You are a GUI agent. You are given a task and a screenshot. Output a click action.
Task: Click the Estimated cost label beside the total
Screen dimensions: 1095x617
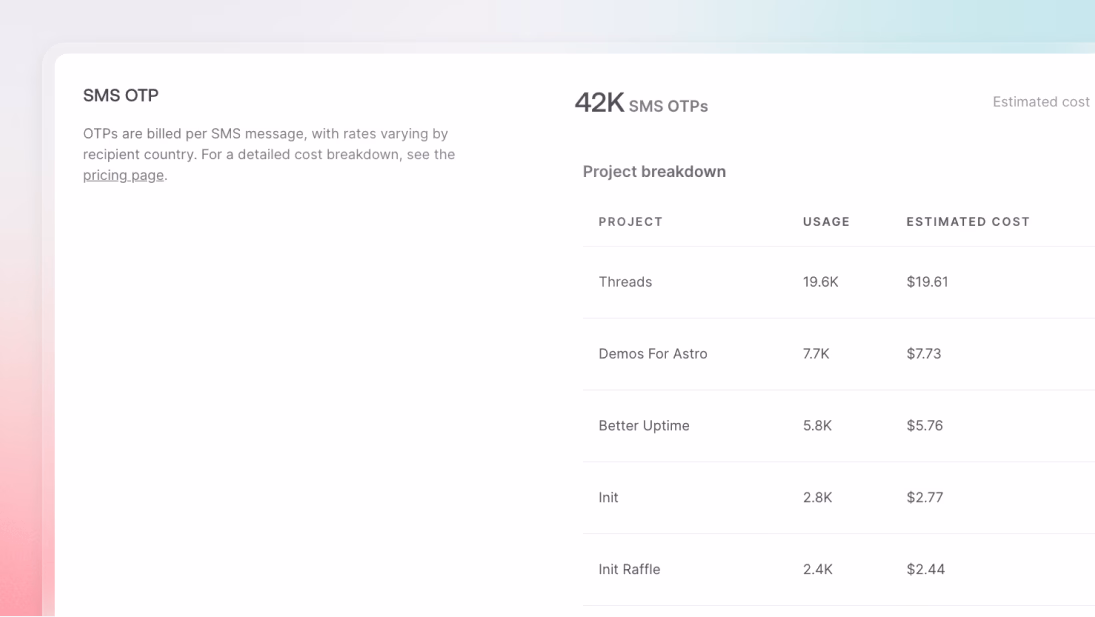1041,102
